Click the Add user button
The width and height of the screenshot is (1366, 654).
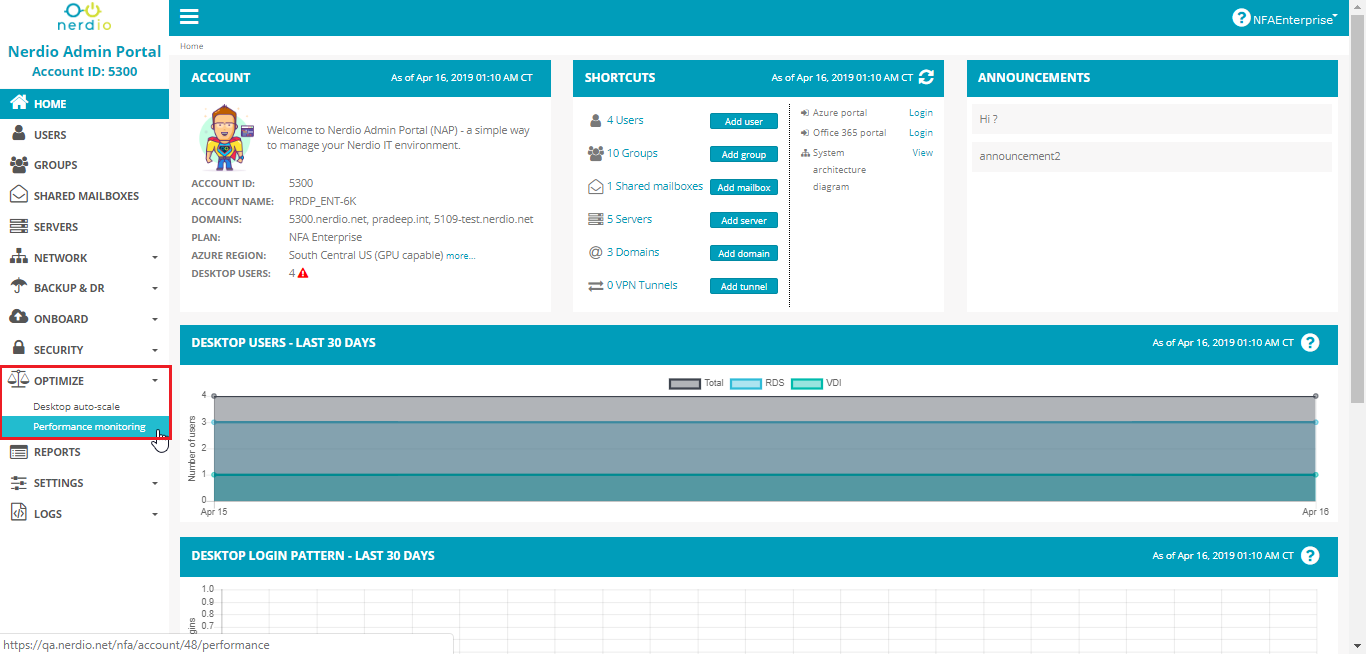744,121
